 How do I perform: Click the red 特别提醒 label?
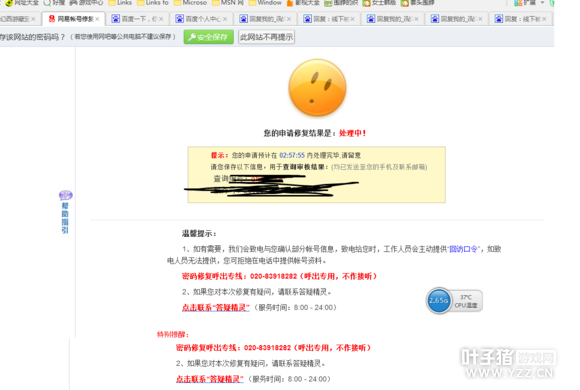tap(173, 334)
